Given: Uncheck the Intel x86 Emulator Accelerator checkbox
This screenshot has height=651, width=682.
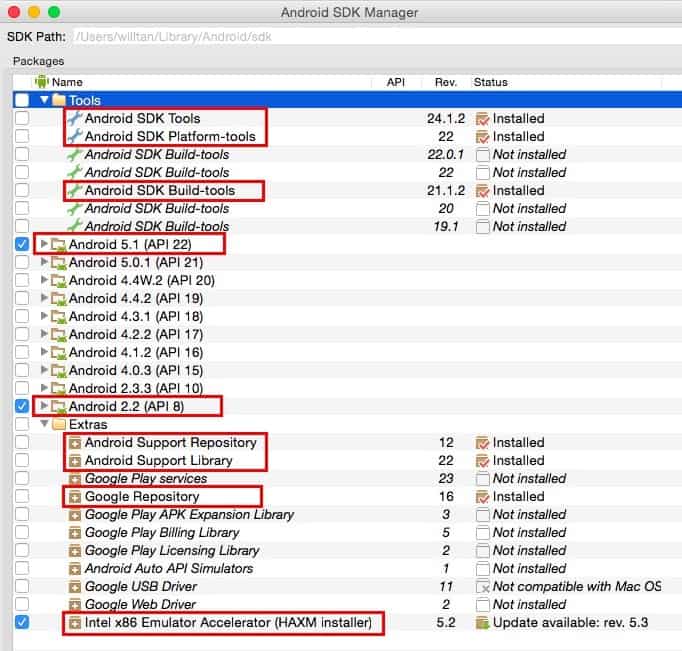Looking at the screenshot, I should [x=22, y=622].
